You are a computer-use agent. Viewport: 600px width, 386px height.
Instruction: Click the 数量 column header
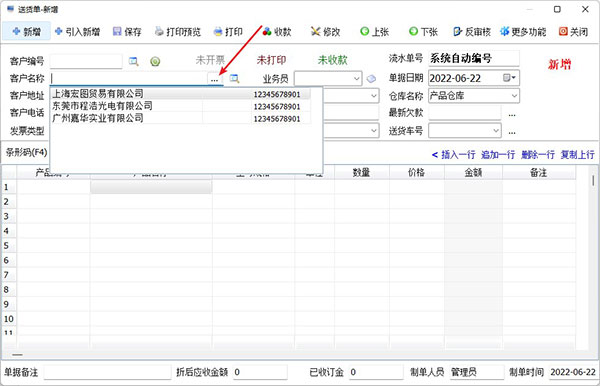pos(362,173)
